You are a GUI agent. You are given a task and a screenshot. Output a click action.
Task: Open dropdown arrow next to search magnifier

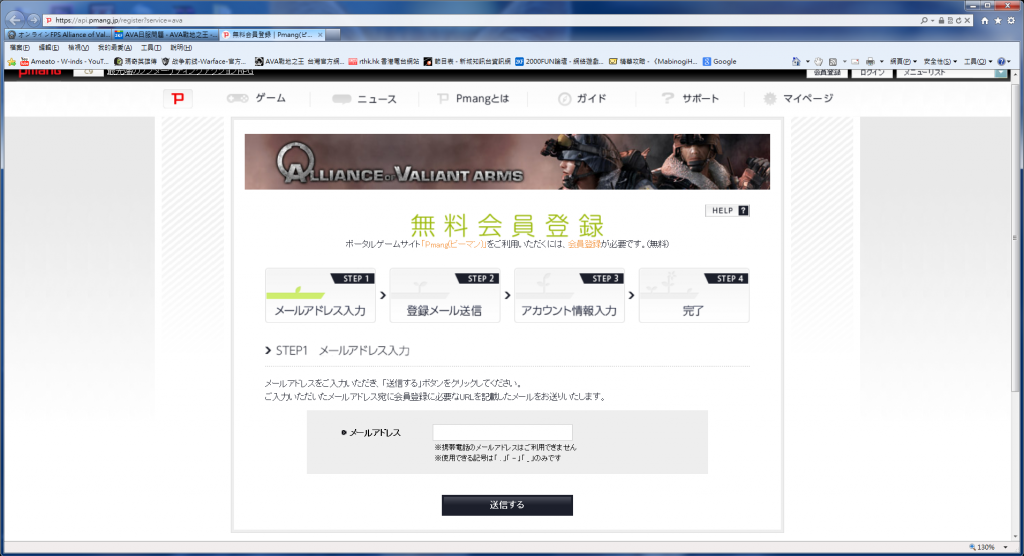click(x=933, y=20)
